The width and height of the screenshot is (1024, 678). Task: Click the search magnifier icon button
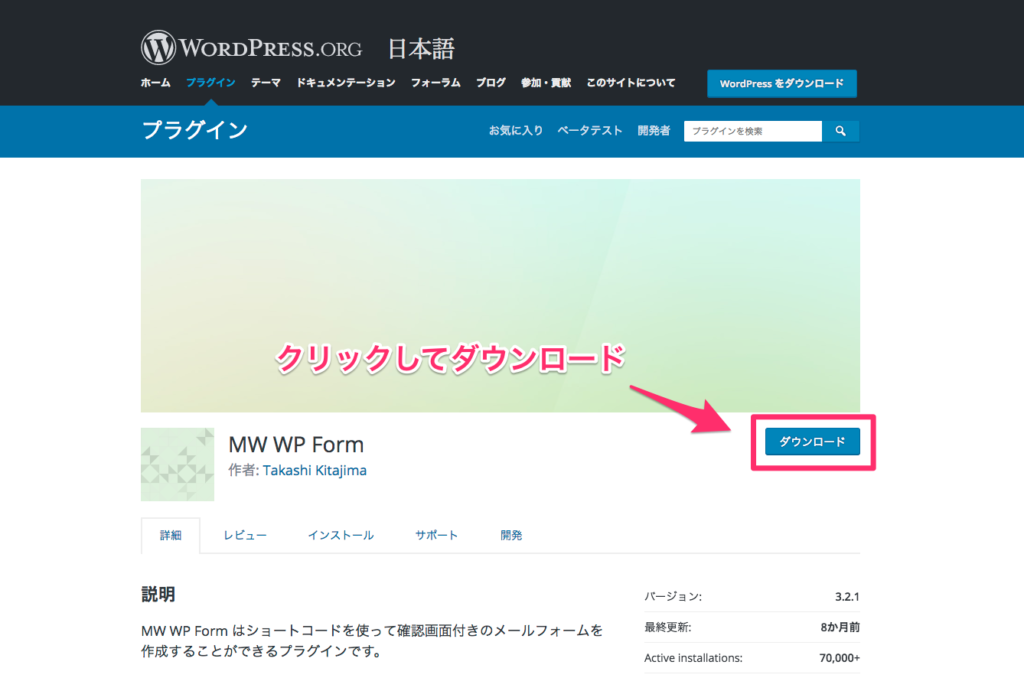(840, 131)
